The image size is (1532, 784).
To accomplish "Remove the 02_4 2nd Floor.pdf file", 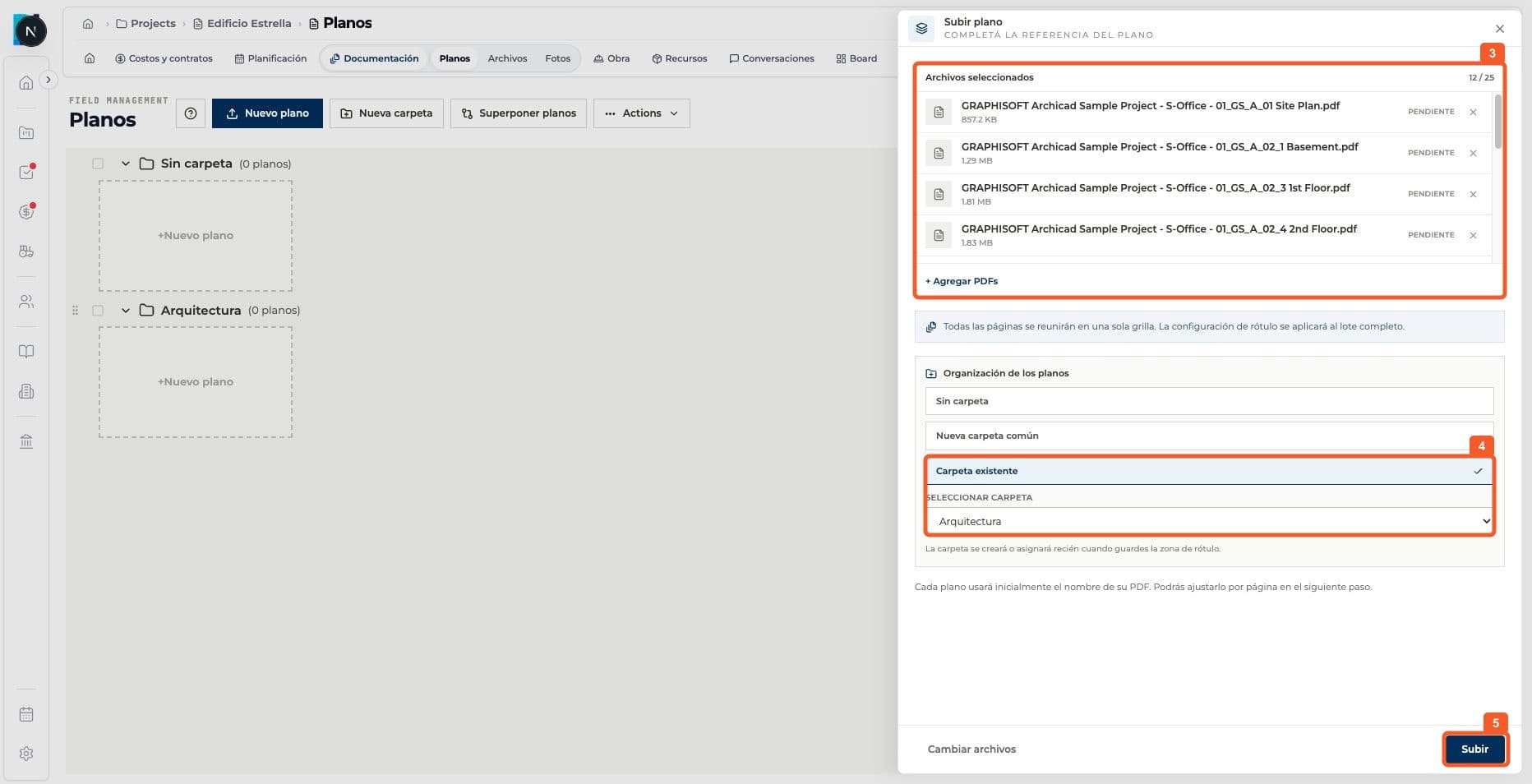I will (x=1473, y=235).
